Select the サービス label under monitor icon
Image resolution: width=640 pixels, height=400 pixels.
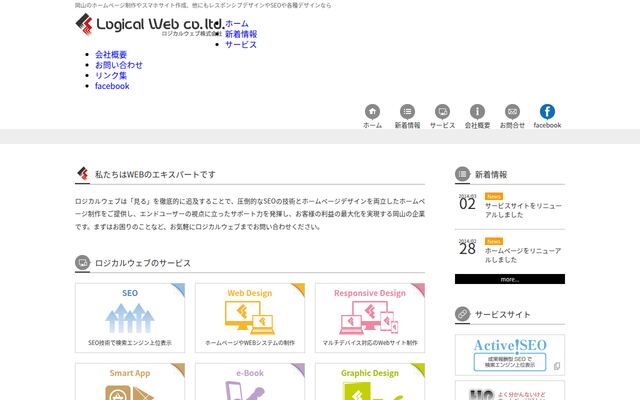442,125
